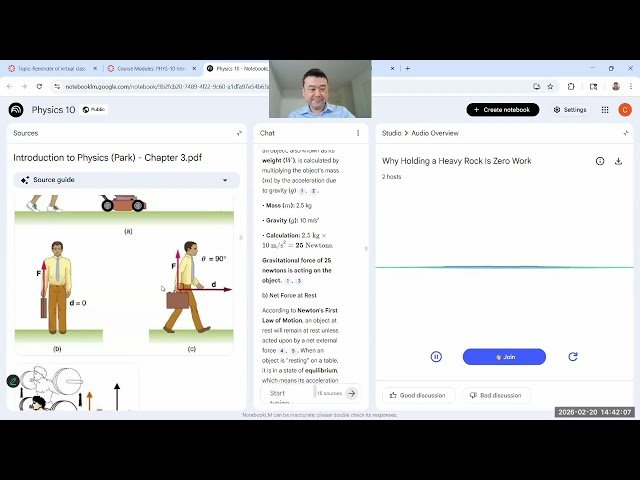Click the audio waveform progress line
Image resolution: width=640 pixels, height=480 pixels.
504,267
